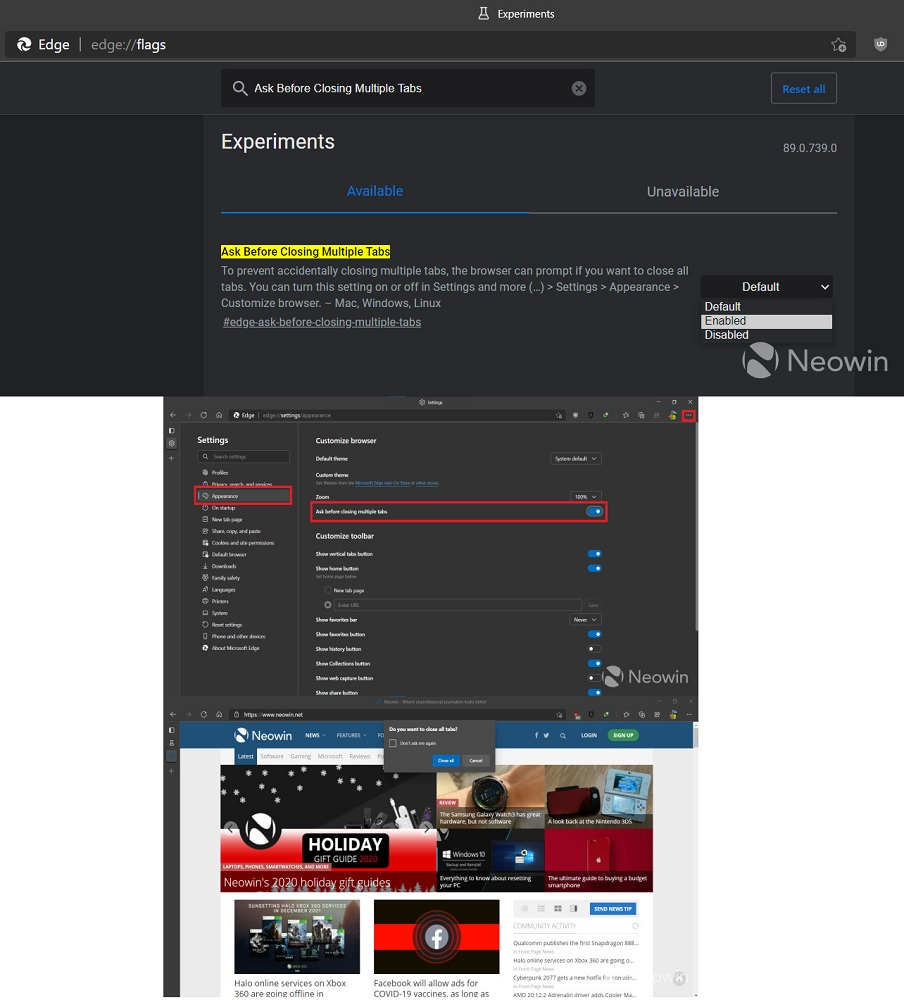Click the Edge logo in flags address bar
The width and height of the screenshot is (904, 1000).
point(24,45)
